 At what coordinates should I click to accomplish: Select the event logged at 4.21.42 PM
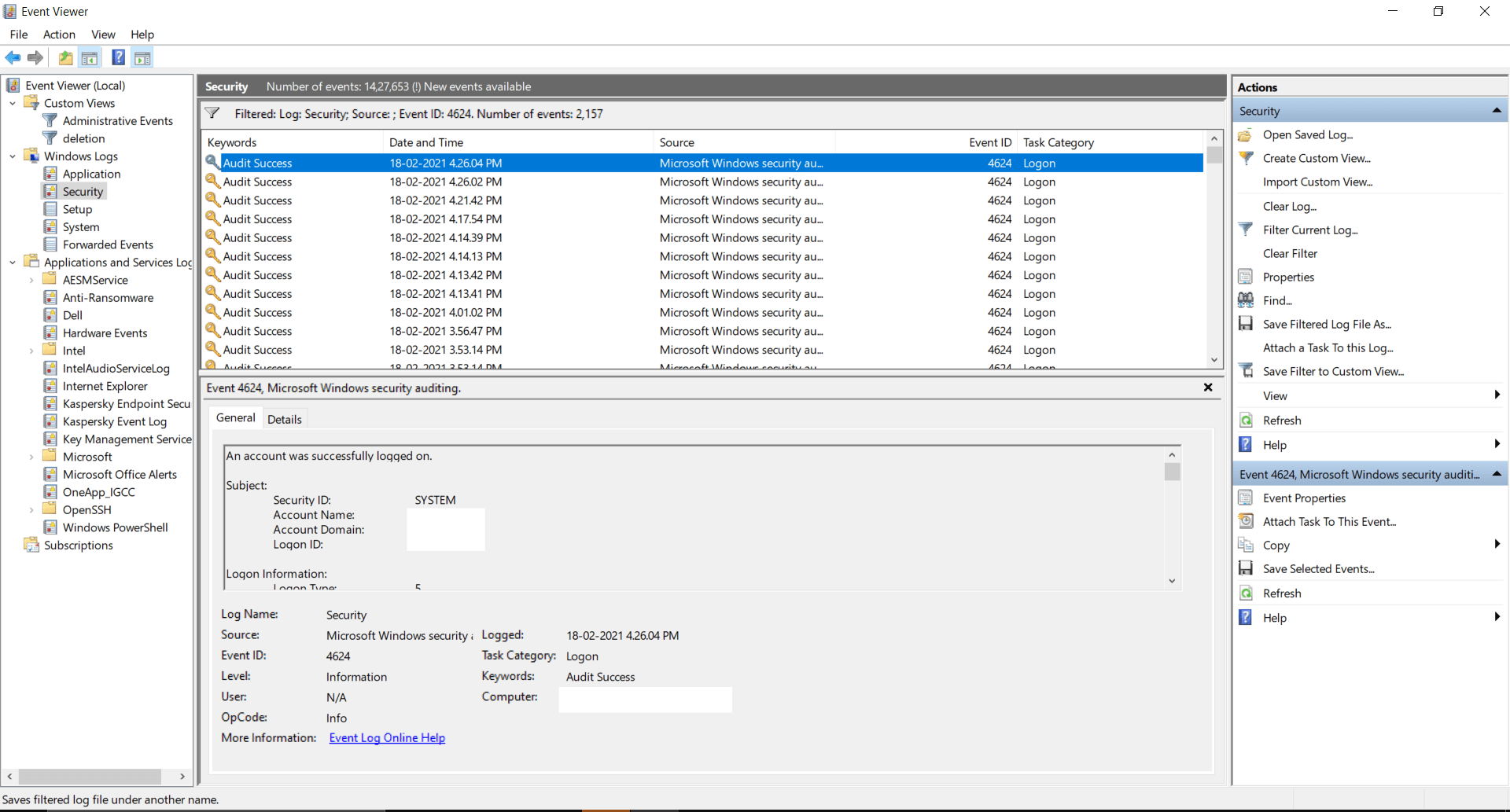click(702, 200)
